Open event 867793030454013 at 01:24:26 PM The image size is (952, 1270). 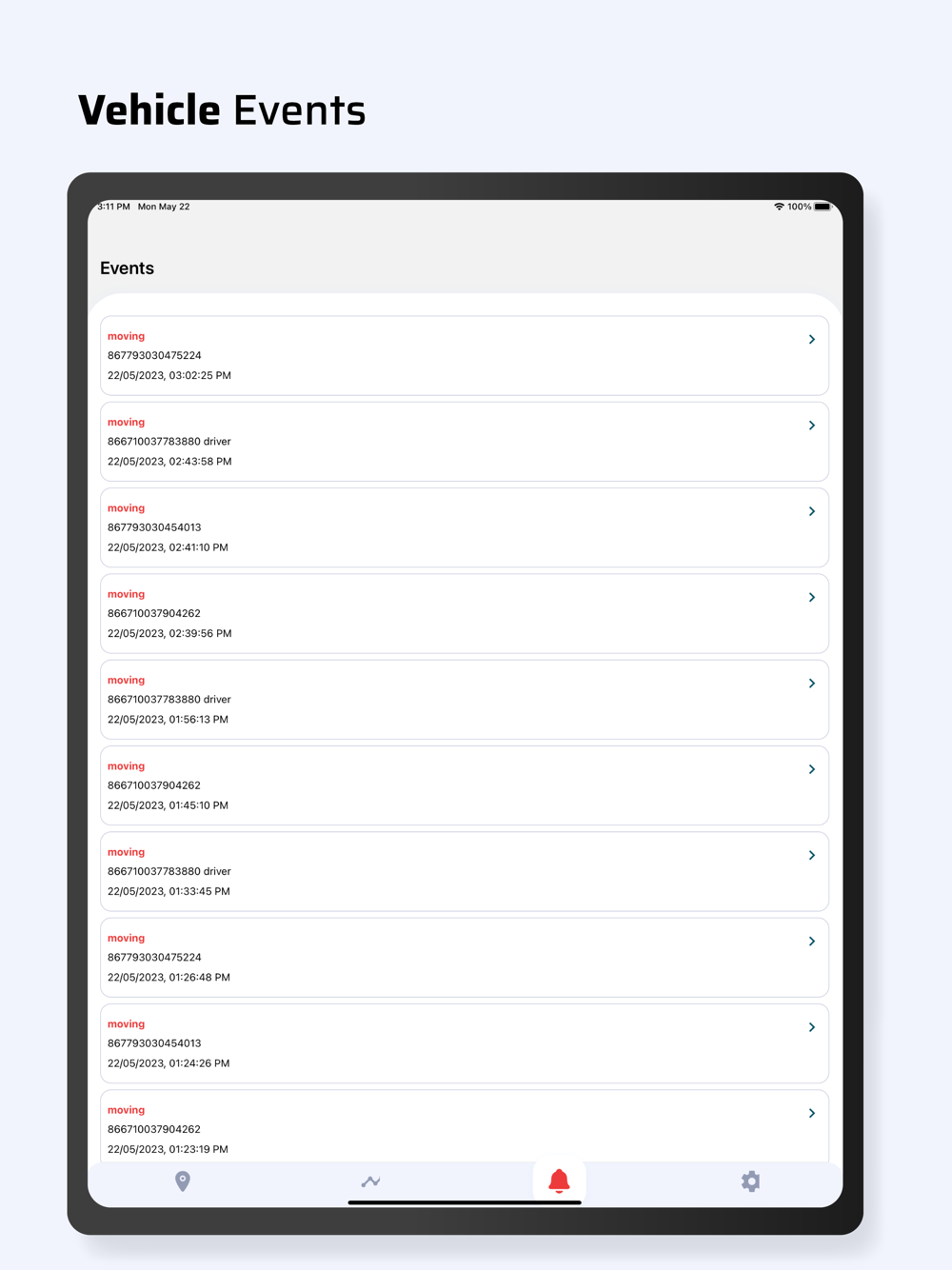[465, 1043]
